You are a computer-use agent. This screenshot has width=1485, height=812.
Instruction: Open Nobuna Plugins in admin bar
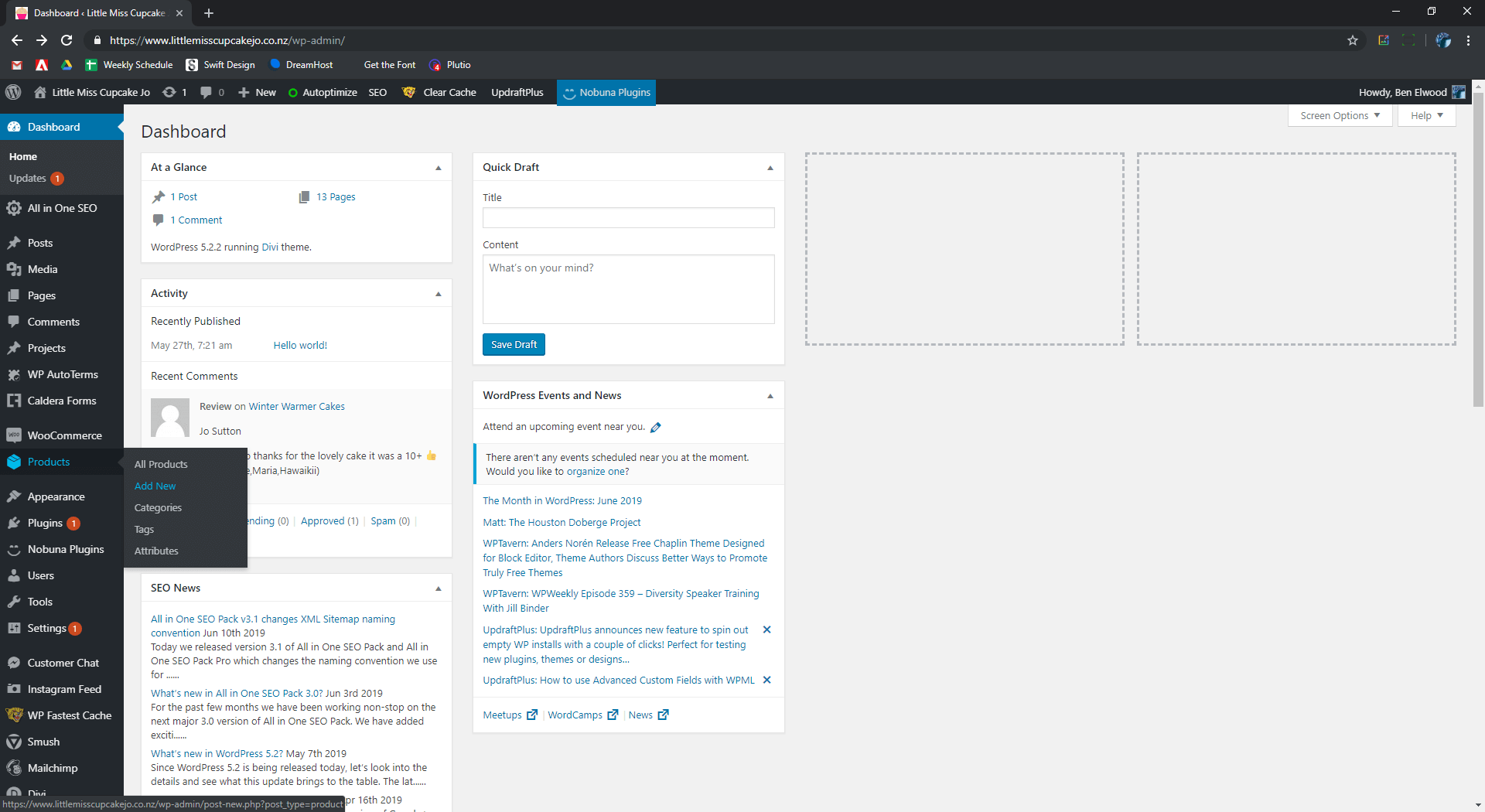point(606,92)
